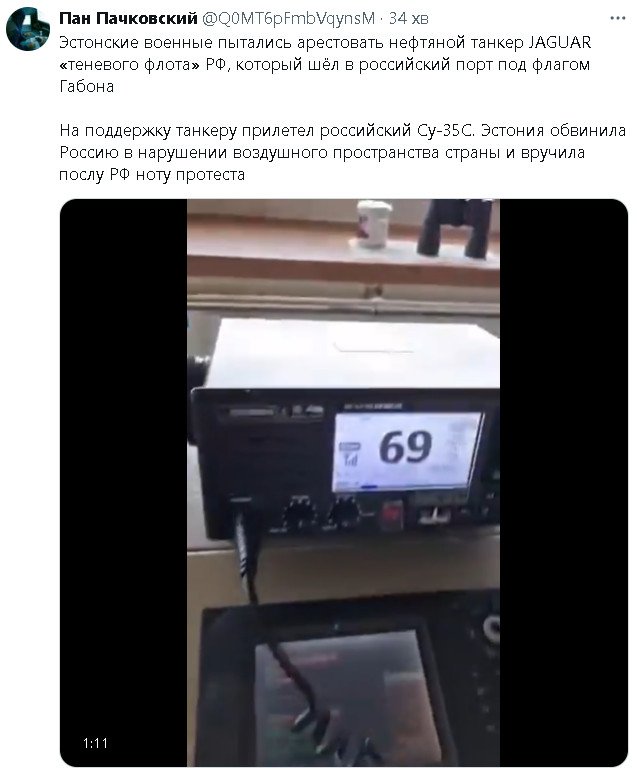637x775 pixels.
Task: Open Пан Пачковский's profile avatar
Action: [28, 29]
